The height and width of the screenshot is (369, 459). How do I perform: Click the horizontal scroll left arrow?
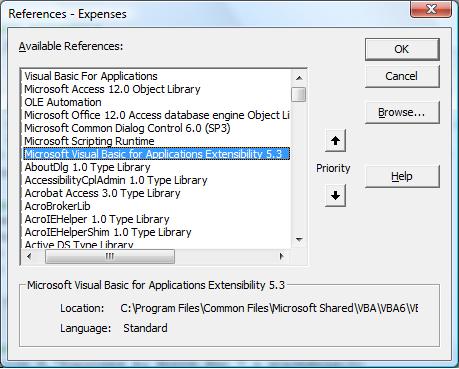click(29, 256)
